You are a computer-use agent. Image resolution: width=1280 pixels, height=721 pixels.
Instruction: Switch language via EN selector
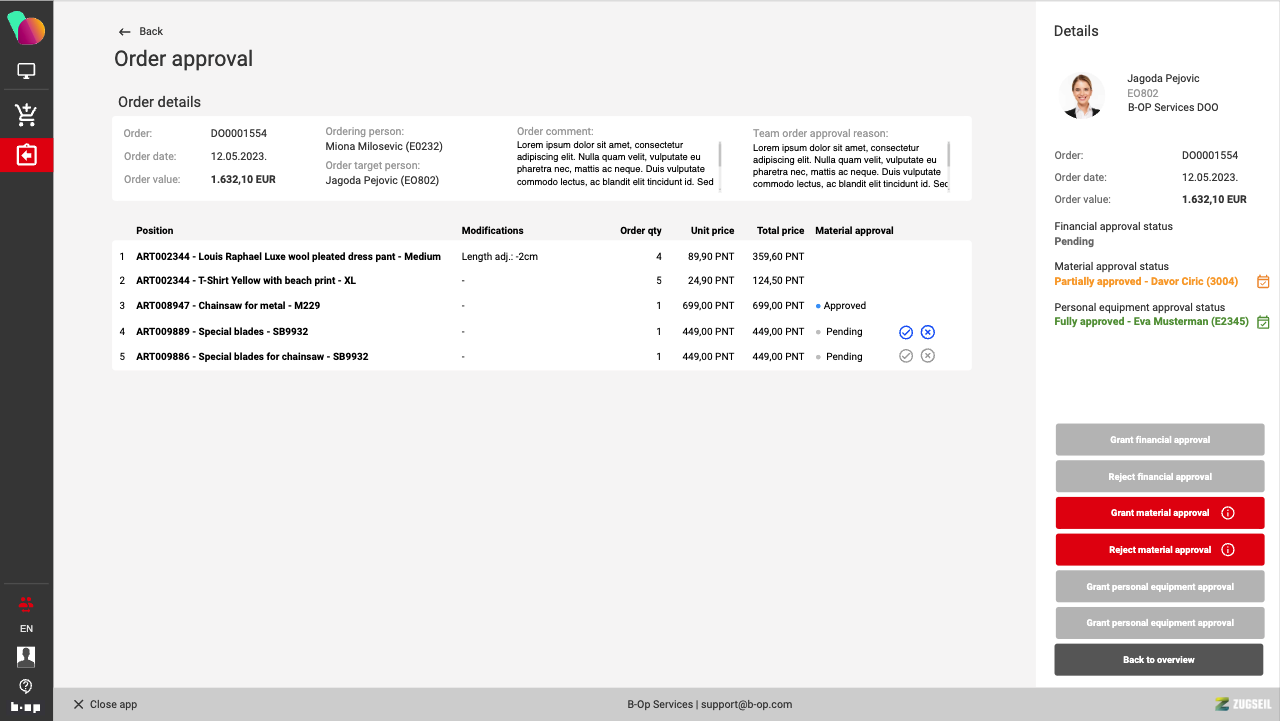click(x=26, y=629)
